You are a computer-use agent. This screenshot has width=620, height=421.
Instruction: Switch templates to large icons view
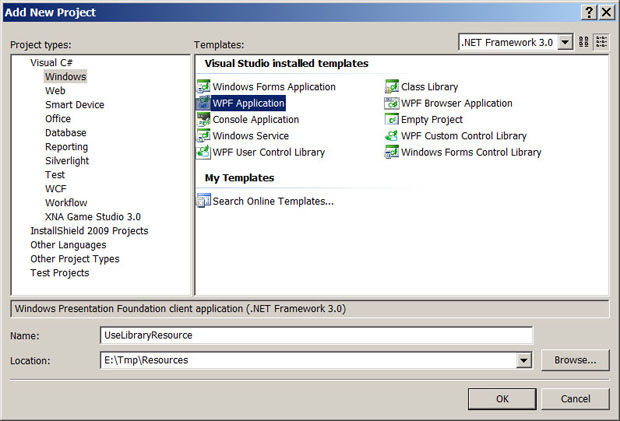pos(584,42)
